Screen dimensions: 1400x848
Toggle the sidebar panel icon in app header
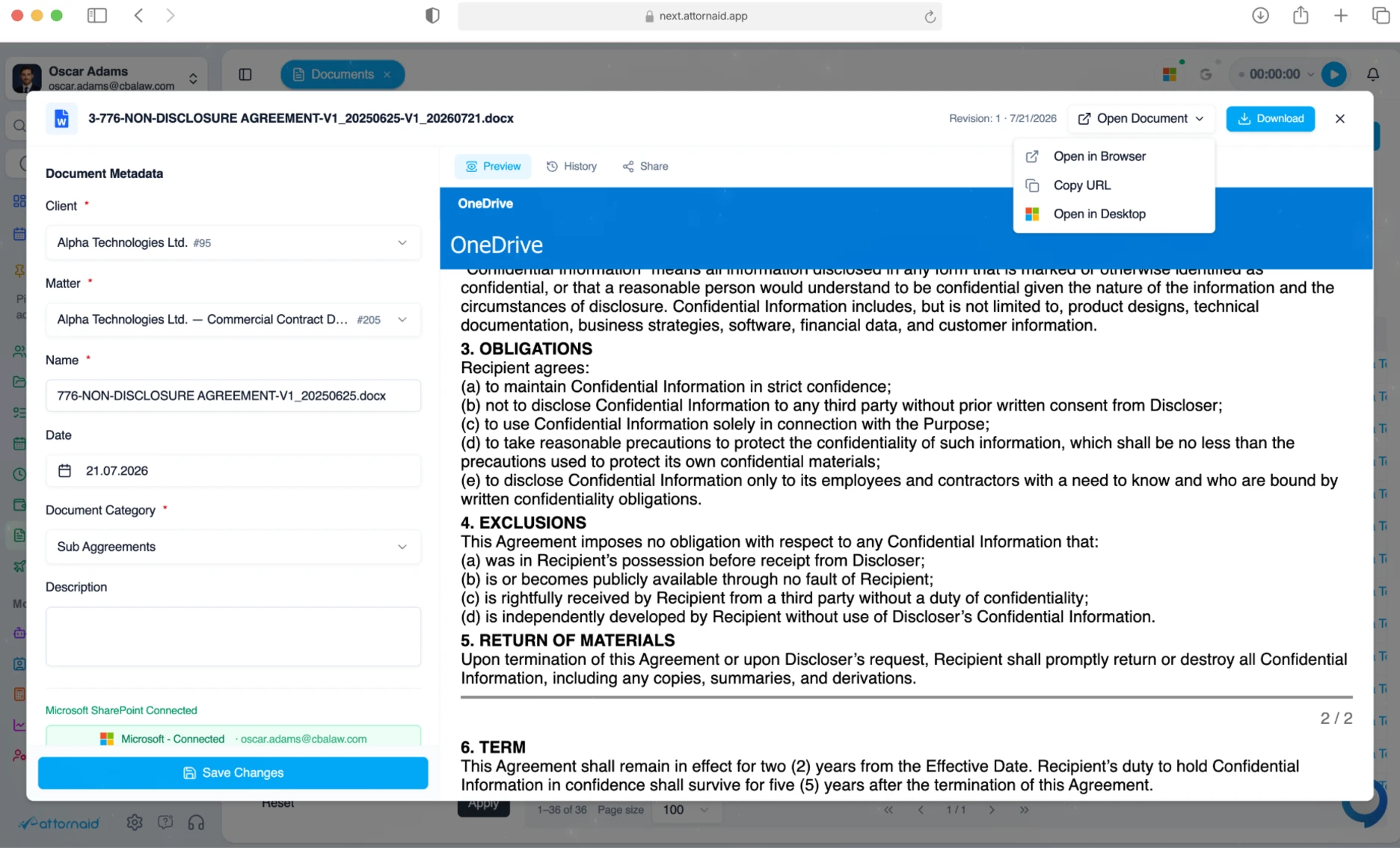pyautogui.click(x=245, y=74)
